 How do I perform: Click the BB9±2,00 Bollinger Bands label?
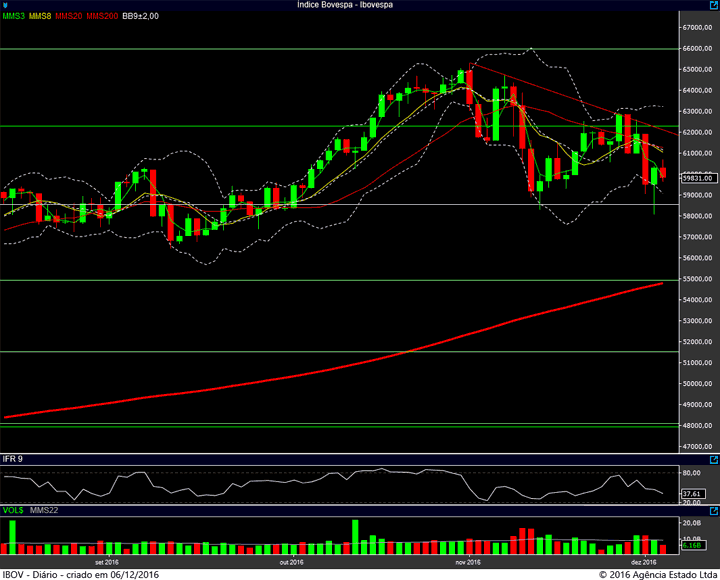(141, 16)
